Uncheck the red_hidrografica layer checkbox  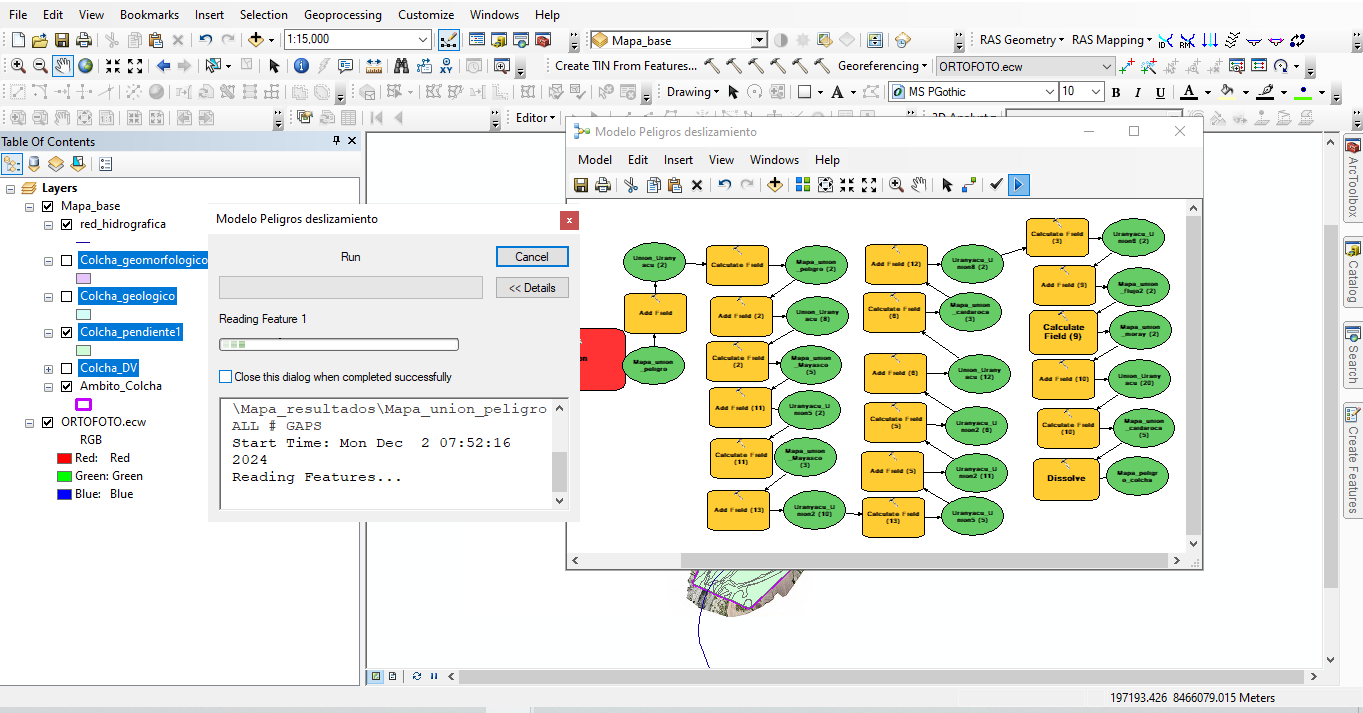[x=67, y=225]
